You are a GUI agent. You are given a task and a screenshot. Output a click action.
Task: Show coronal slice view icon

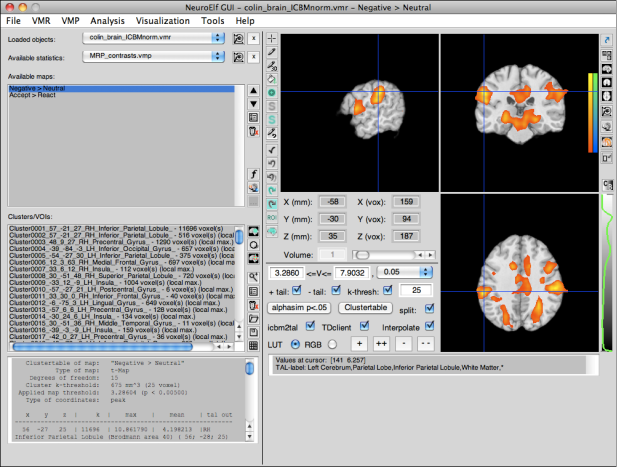(607, 82)
